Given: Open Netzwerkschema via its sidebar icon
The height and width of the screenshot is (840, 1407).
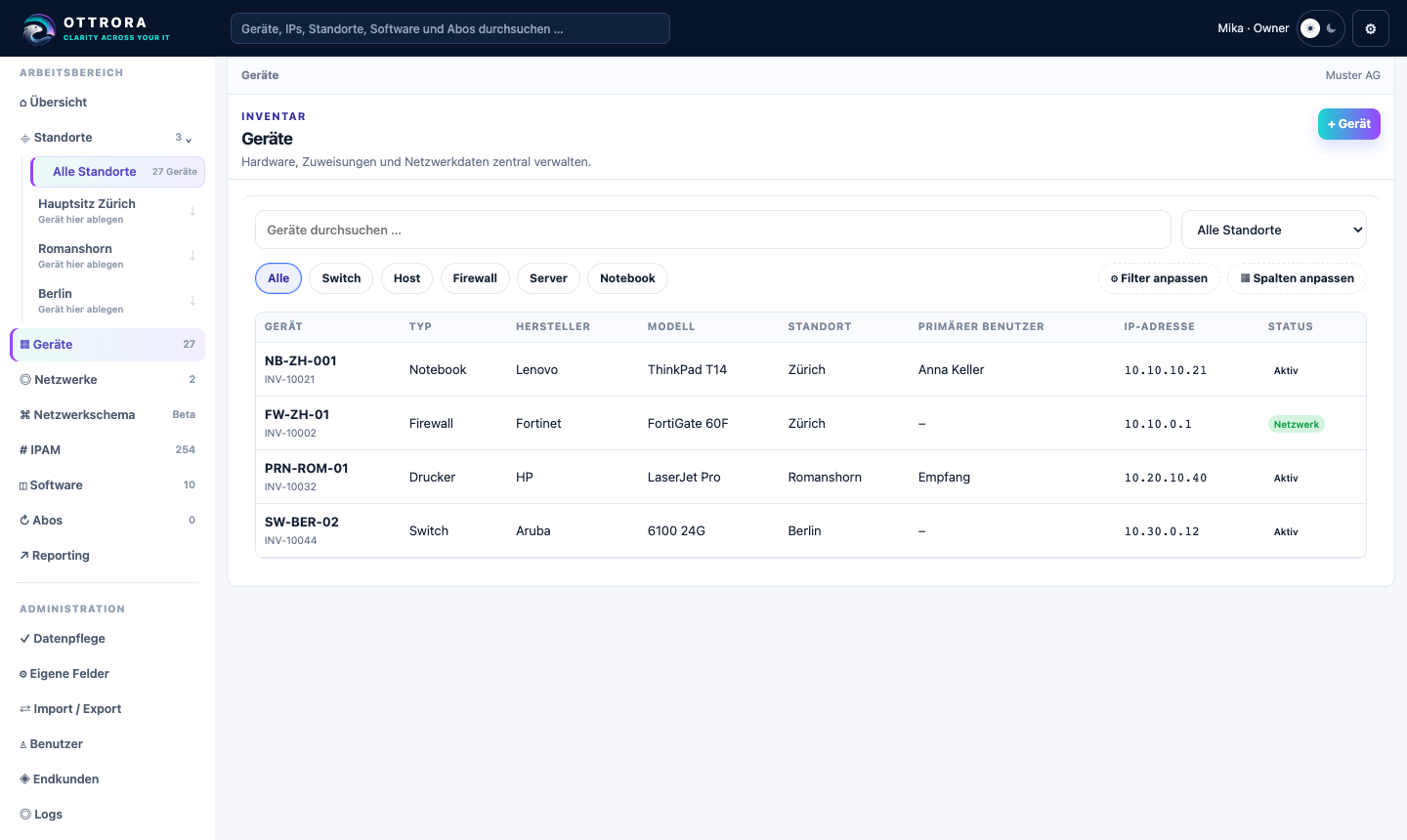Looking at the screenshot, I should coord(25,415).
